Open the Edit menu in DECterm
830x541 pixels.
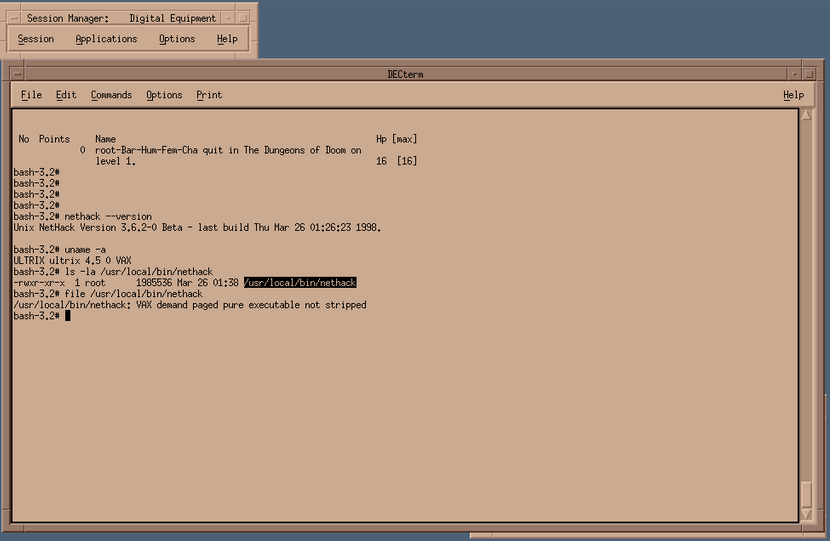(66, 95)
